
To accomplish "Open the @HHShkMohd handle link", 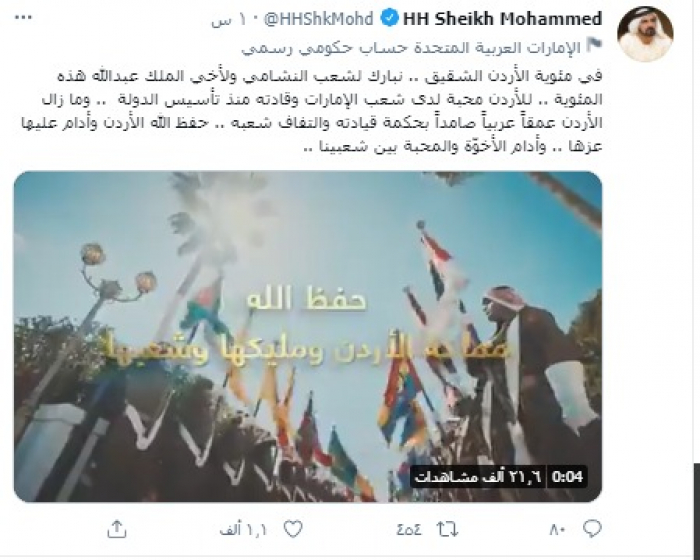I will (x=319, y=19).
